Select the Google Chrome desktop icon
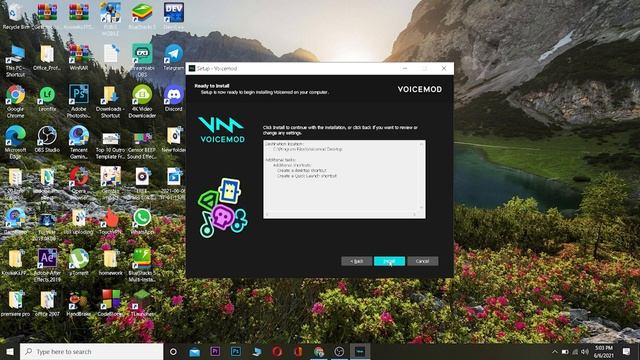The image size is (640, 360). coord(16,101)
